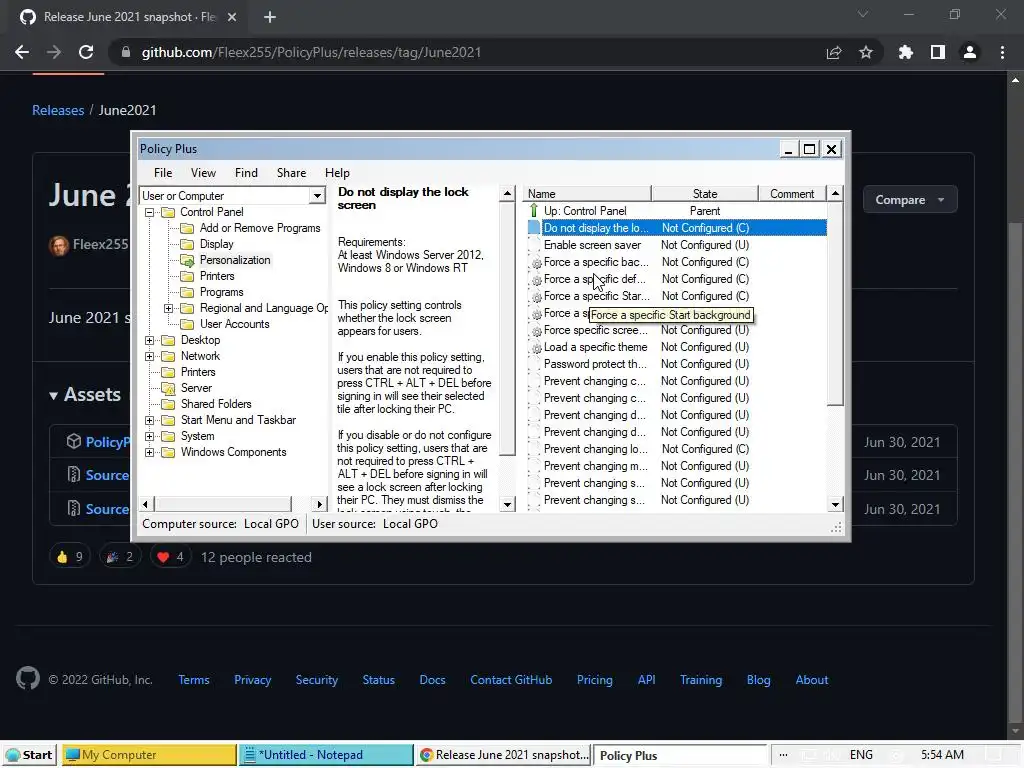Expand the Windows Components tree node
Image resolution: width=1024 pixels, height=768 pixels.
point(150,453)
